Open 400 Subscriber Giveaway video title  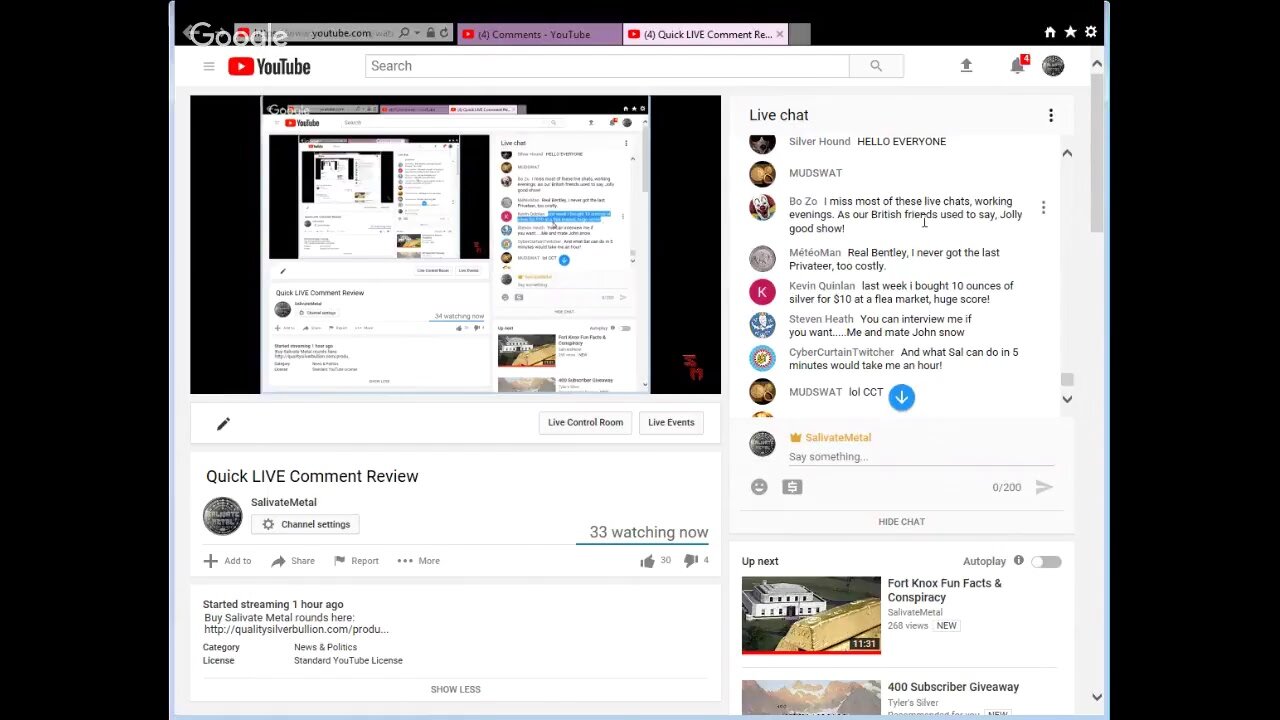pyautogui.click(x=953, y=687)
